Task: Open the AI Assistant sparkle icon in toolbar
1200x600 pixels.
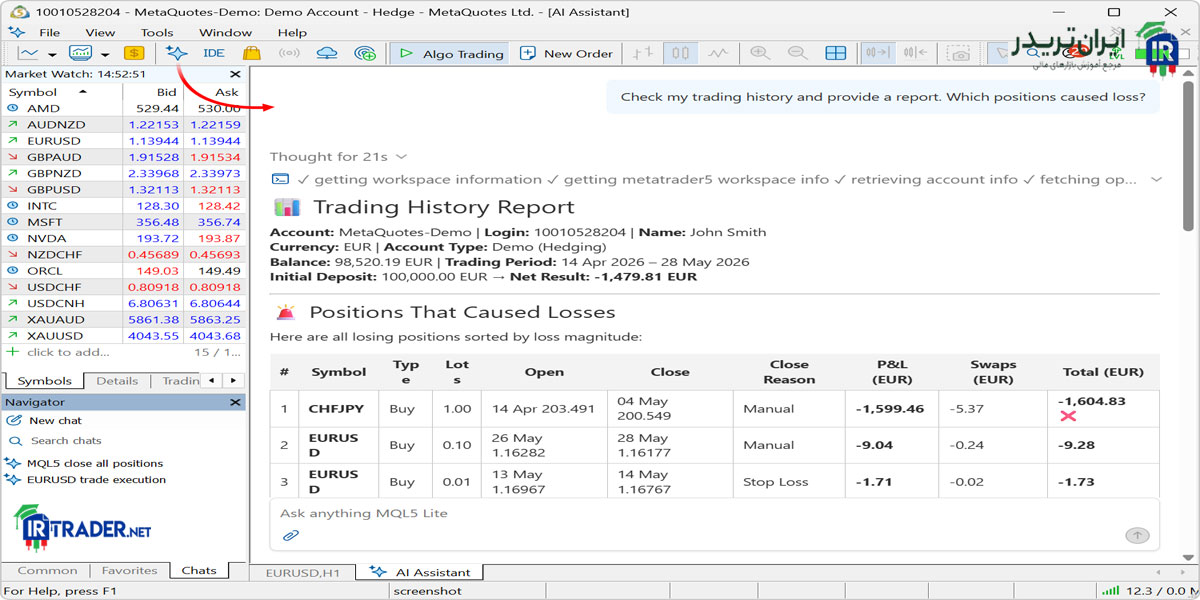Action: [177, 53]
